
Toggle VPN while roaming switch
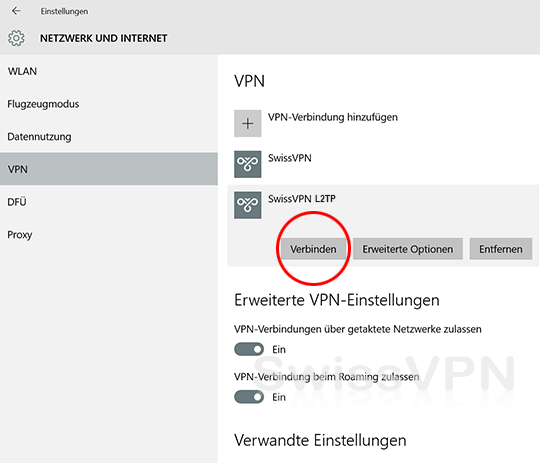click(249, 397)
